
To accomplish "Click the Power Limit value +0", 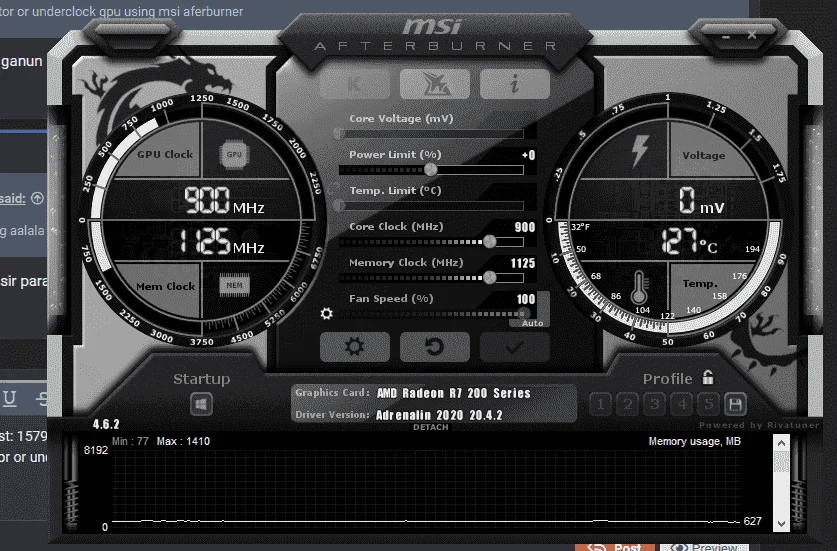I will pos(528,155).
